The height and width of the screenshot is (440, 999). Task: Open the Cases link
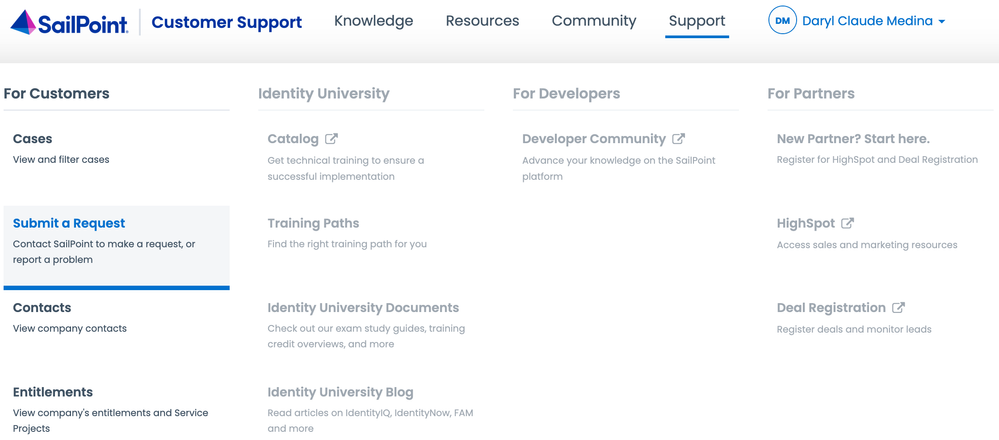(33, 139)
